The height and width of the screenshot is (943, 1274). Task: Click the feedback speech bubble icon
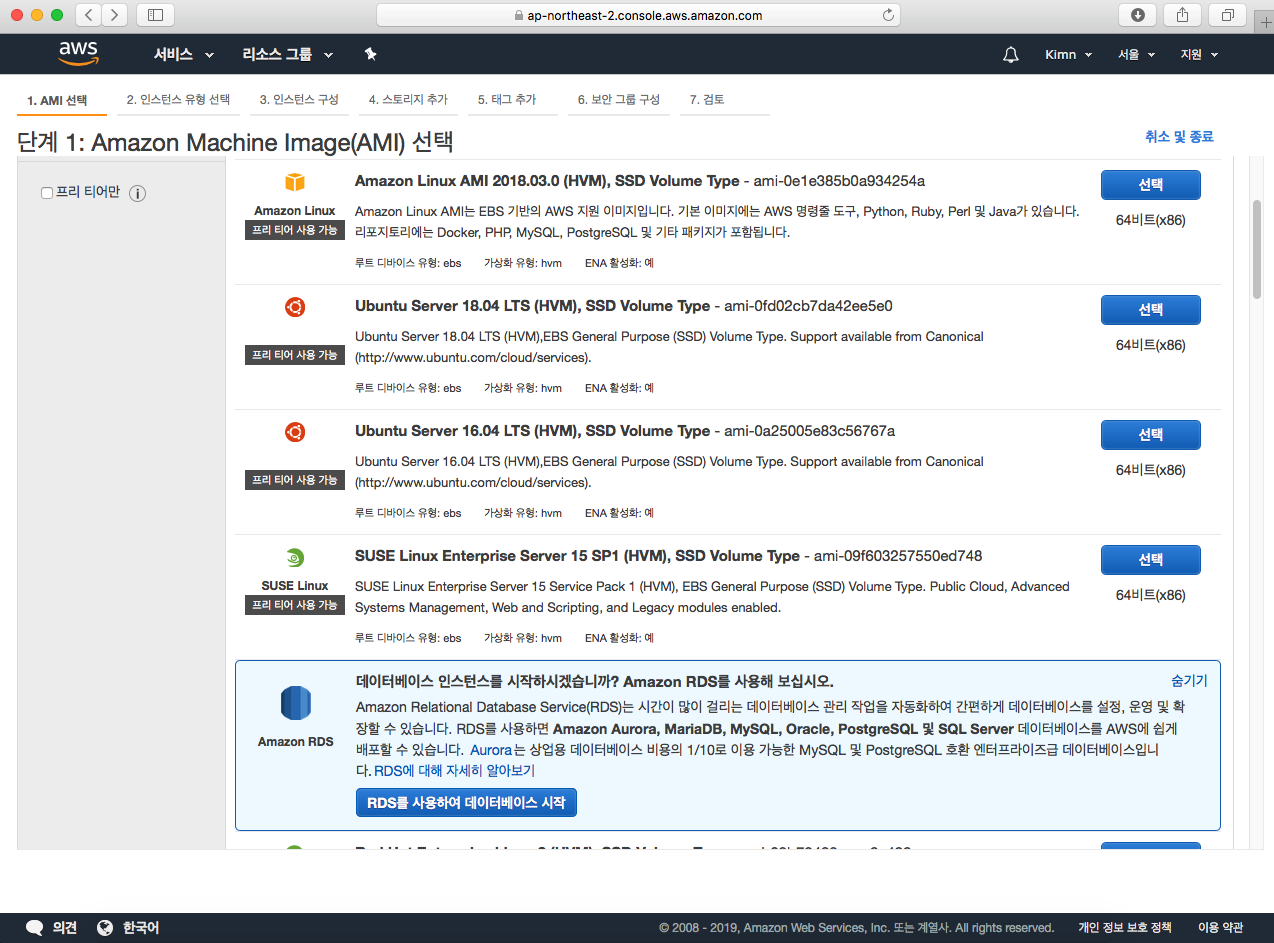click(x=35, y=927)
